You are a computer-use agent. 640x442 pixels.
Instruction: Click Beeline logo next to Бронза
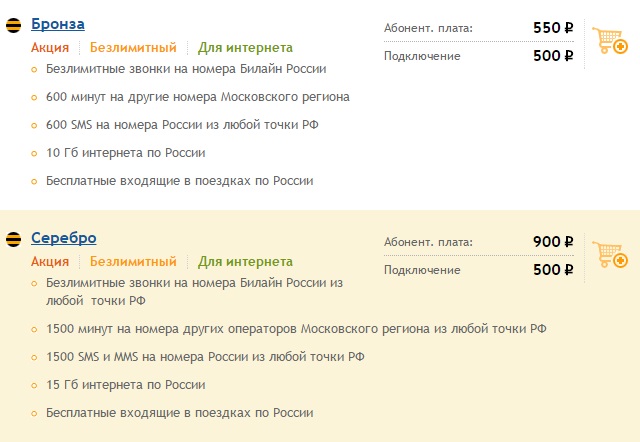click(x=13, y=25)
